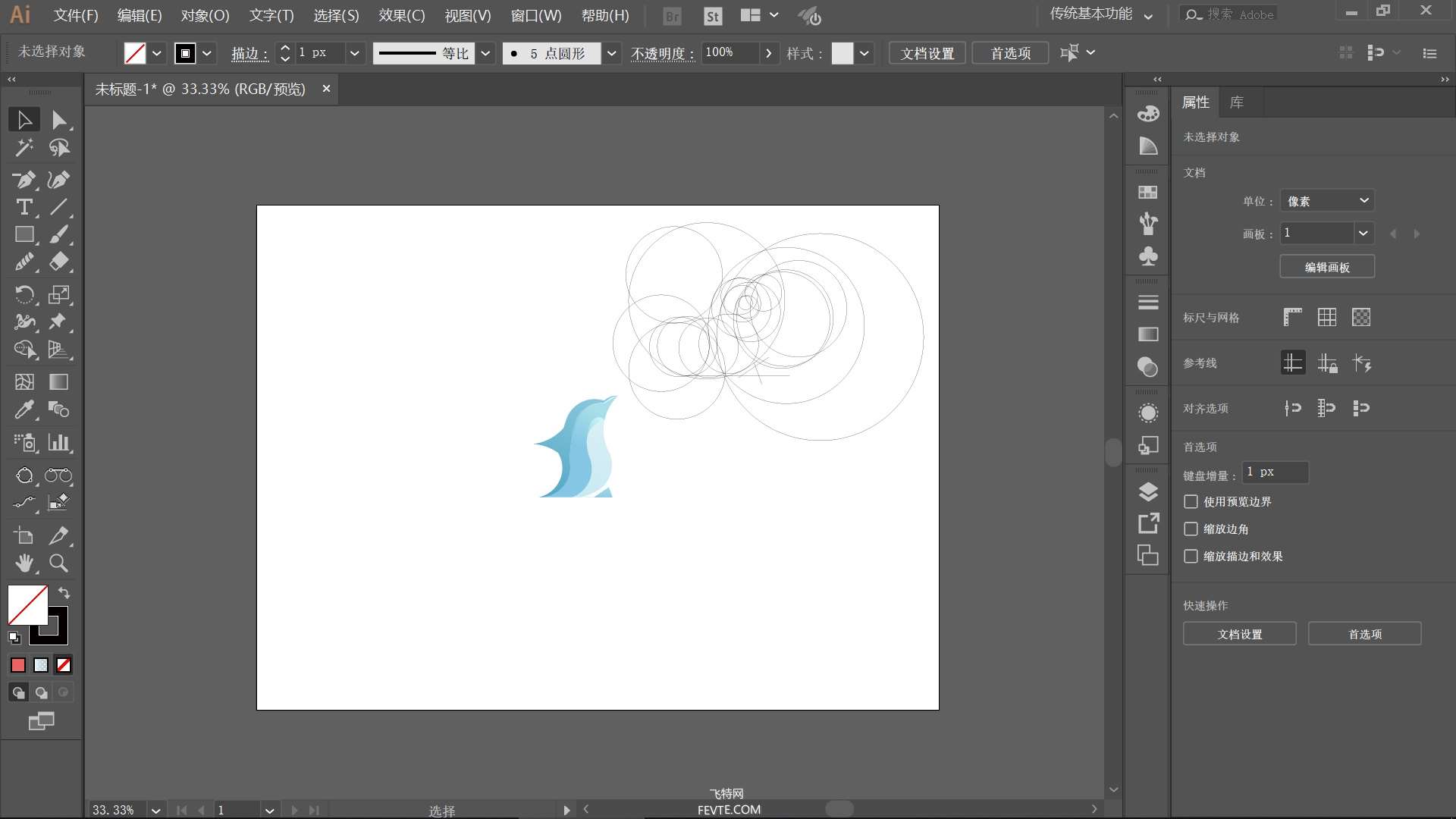
Task: Open stroke weight dropdown
Action: point(354,53)
